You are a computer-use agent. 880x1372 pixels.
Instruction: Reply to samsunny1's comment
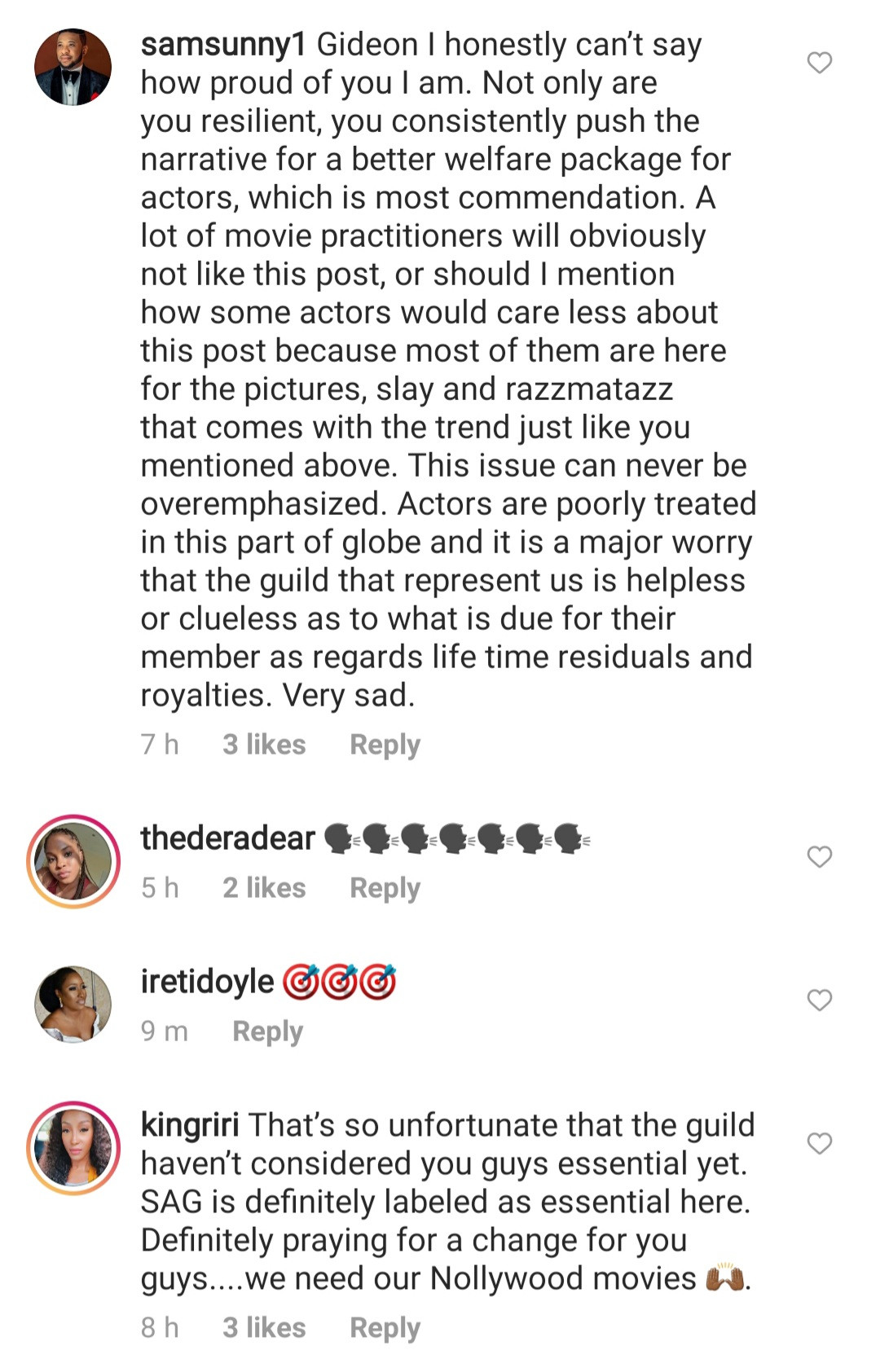[x=385, y=745]
